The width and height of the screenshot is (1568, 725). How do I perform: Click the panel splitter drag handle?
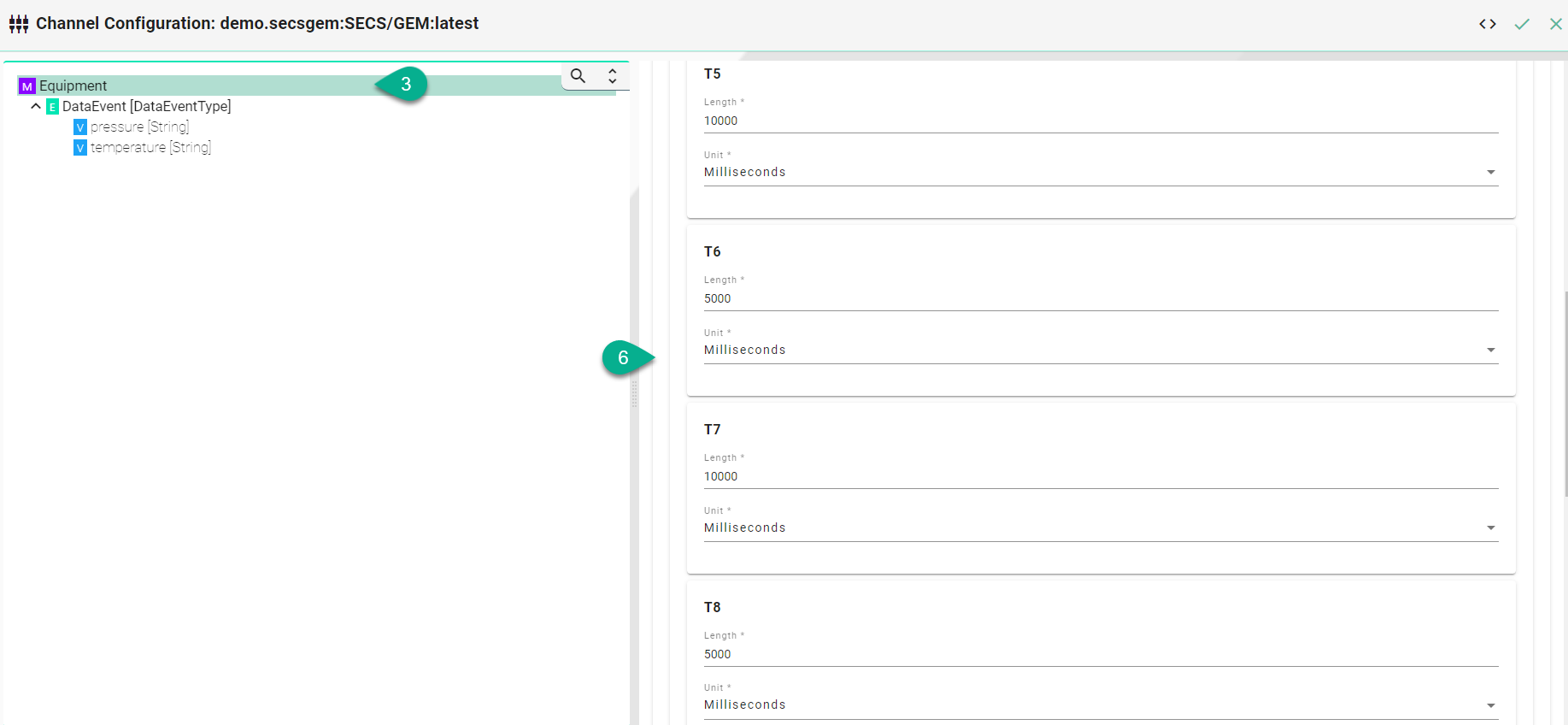click(x=634, y=393)
